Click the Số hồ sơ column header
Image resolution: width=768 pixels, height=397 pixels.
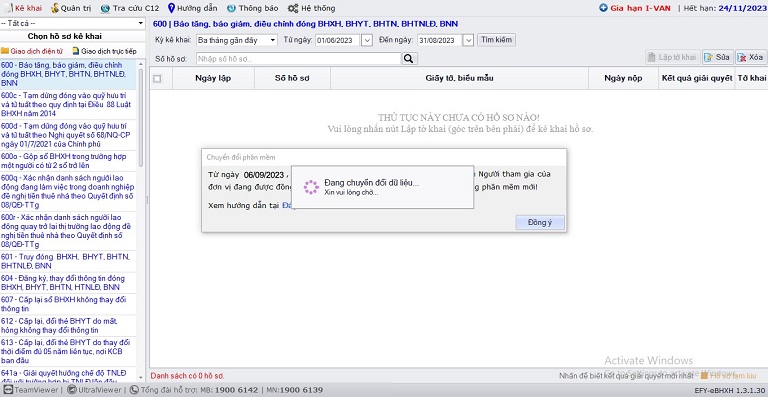(x=292, y=78)
